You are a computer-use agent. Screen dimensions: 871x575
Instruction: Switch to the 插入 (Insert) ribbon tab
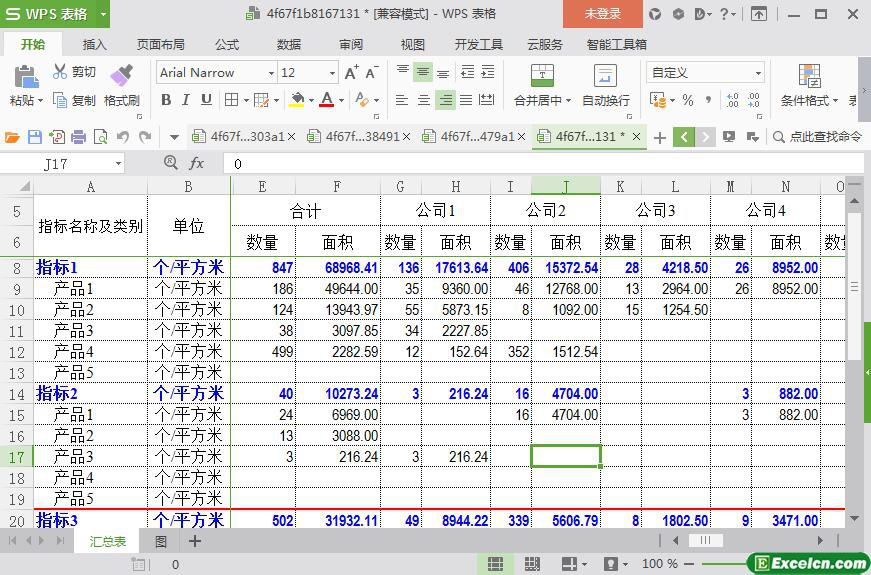[x=95, y=45]
